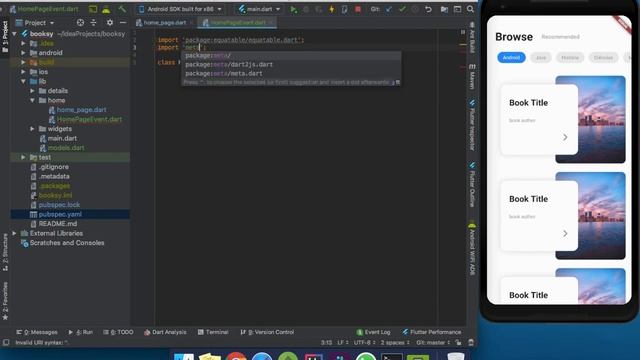The height and width of the screenshot is (360, 640).
Task: Expand the test folder
Action: pos(23,157)
